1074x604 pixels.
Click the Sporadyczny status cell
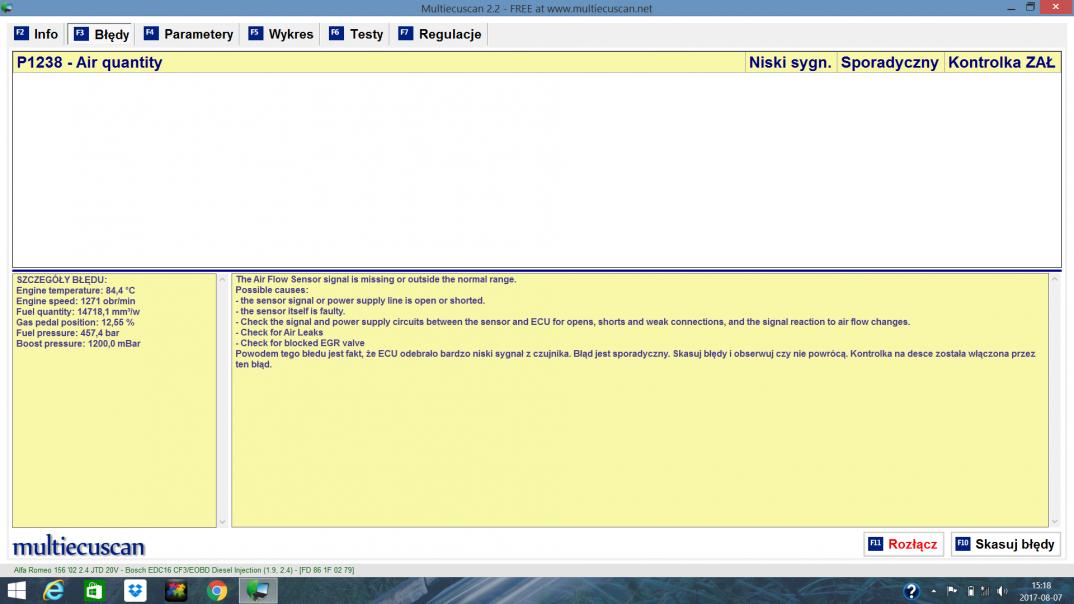pyautogui.click(x=889, y=62)
